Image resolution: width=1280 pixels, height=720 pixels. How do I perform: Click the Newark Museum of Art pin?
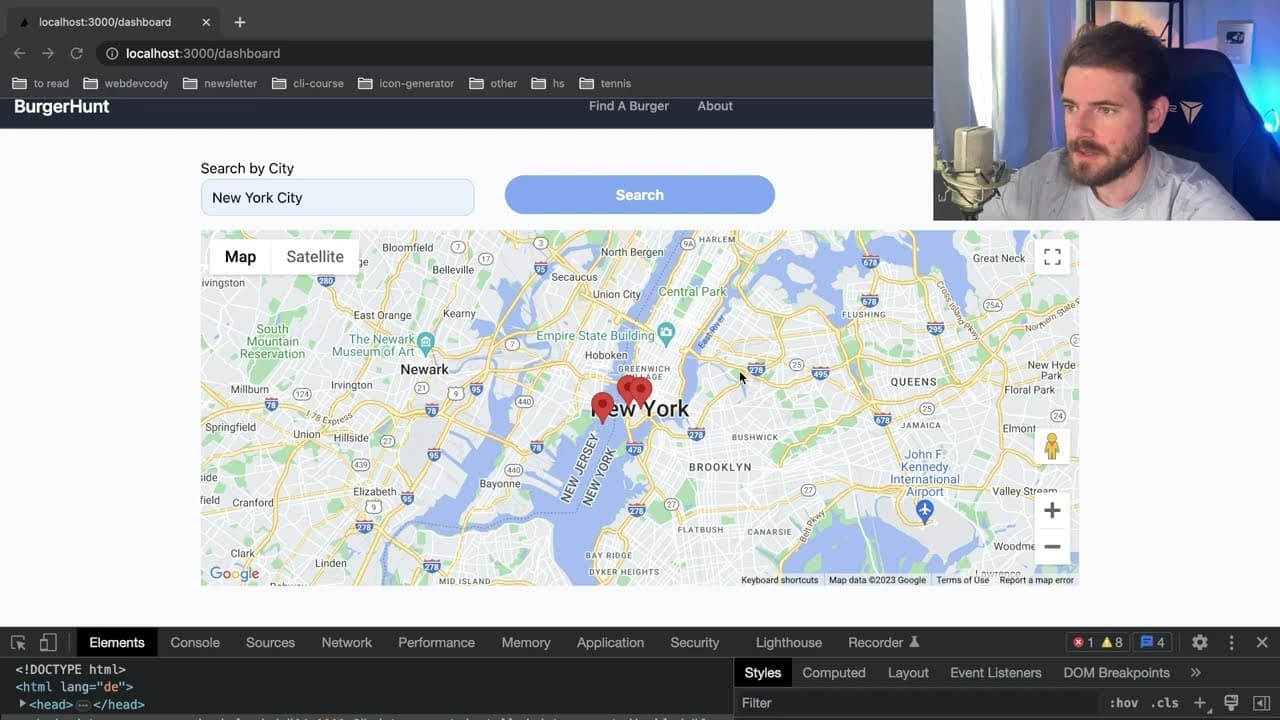click(x=426, y=343)
